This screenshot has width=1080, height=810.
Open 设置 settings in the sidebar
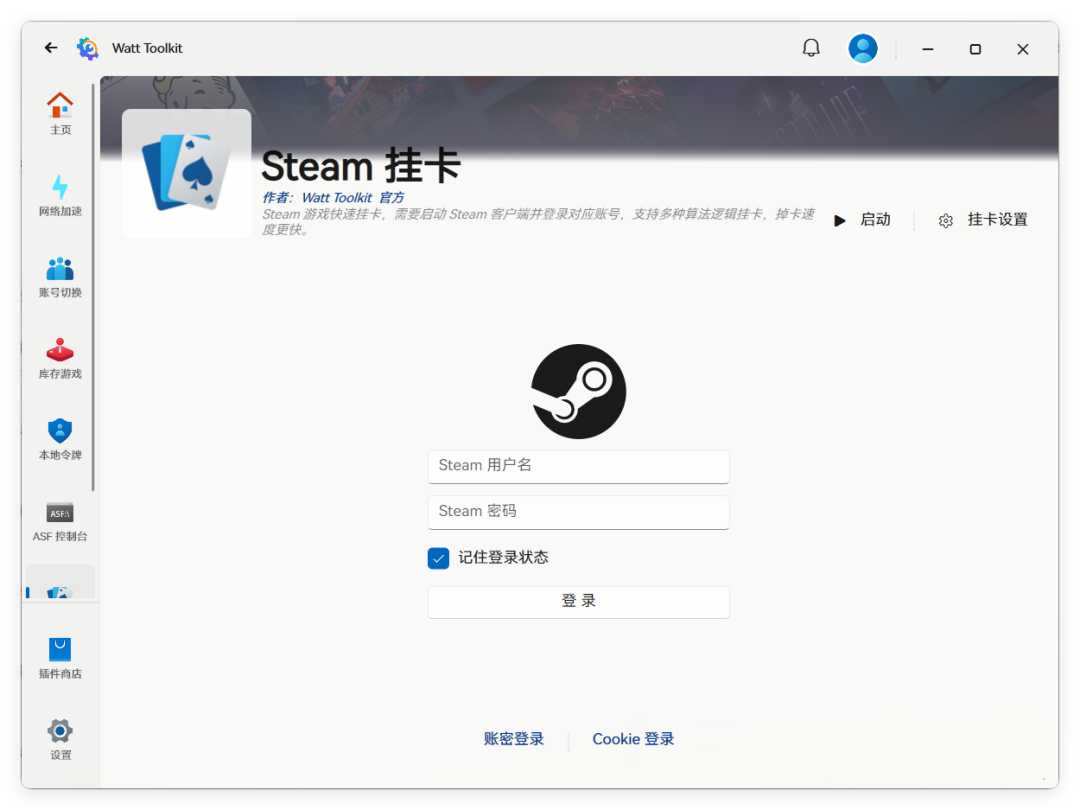pos(60,740)
